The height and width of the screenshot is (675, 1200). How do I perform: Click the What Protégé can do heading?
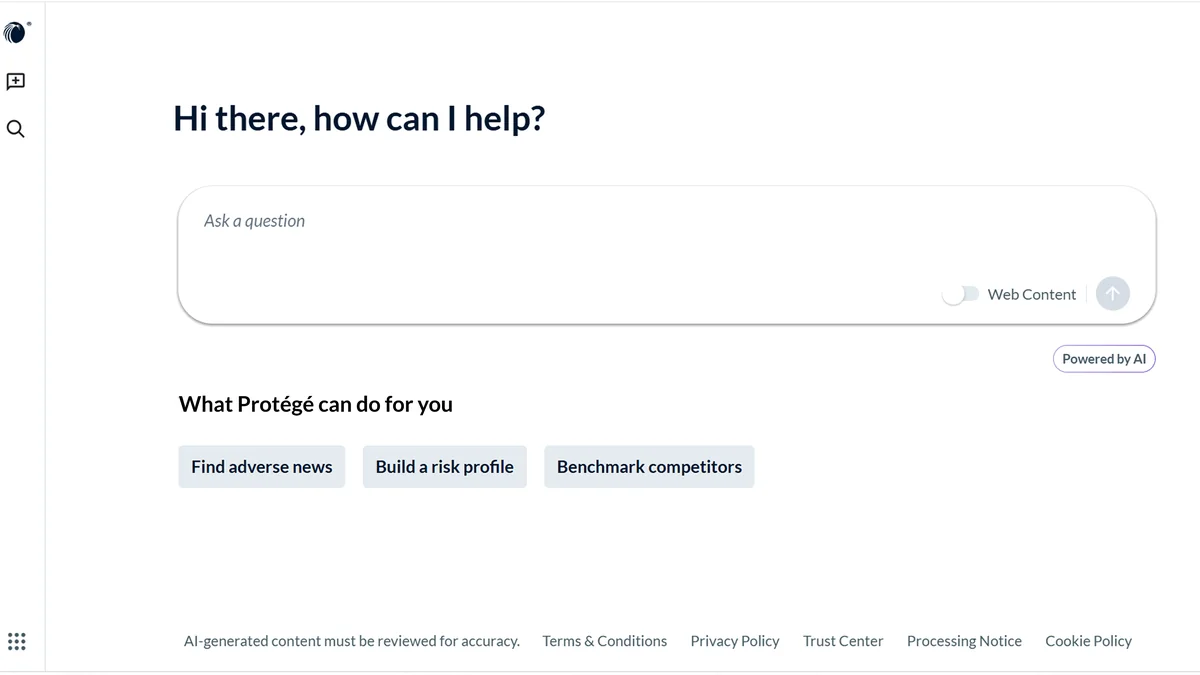(x=316, y=404)
